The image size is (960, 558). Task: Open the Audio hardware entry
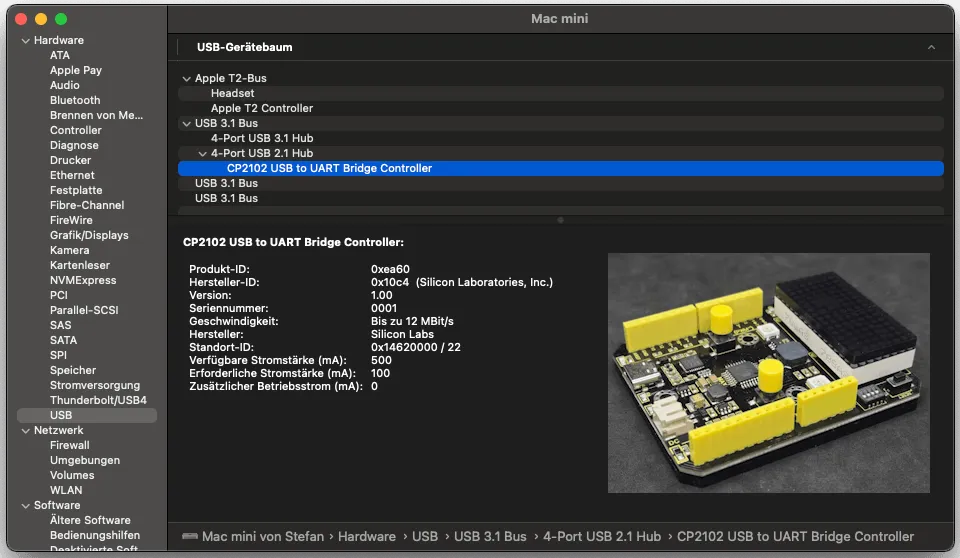click(65, 85)
